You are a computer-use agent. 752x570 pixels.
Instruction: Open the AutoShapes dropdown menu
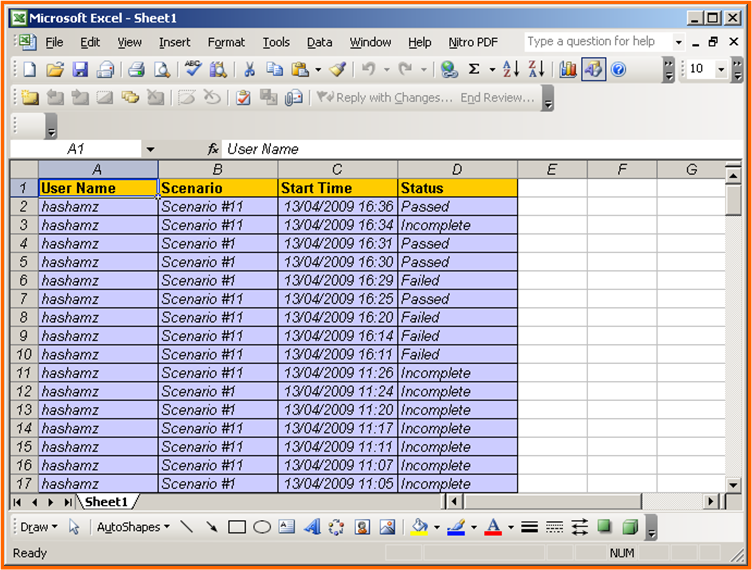[x=133, y=527]
